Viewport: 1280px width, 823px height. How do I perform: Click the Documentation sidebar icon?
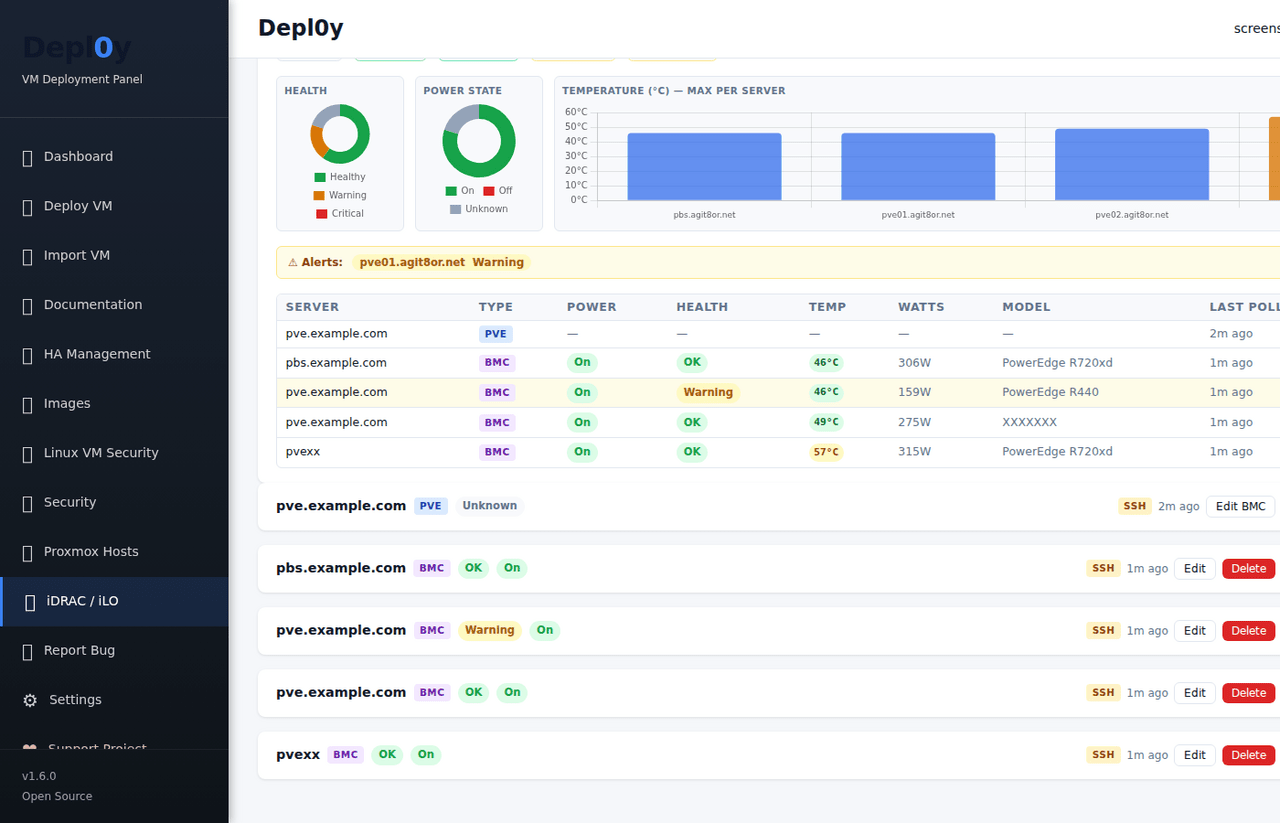coord(28,305)
